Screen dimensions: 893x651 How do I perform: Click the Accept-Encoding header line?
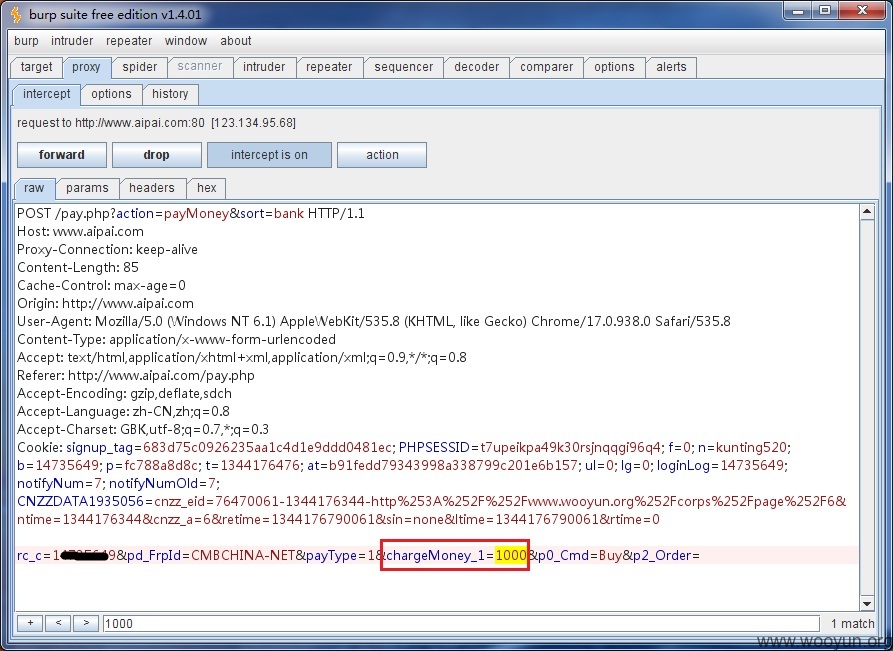pyautogui.click(x=124, y=394)
